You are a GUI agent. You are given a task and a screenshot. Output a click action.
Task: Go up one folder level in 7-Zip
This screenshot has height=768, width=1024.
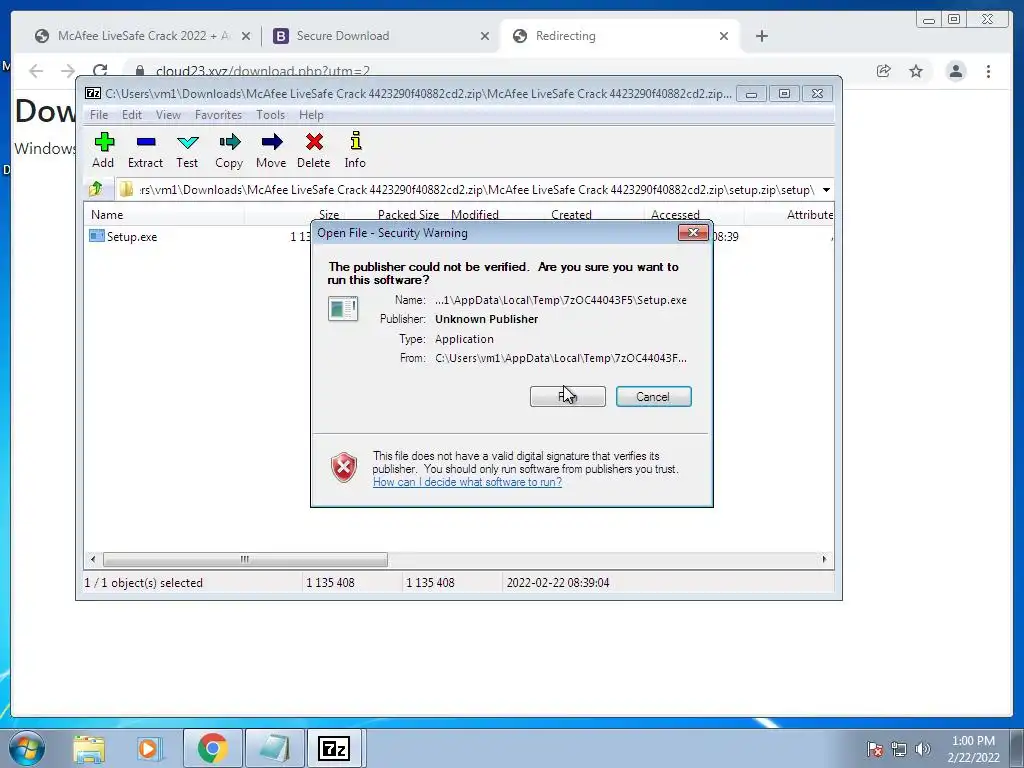[x=95, y=189]
